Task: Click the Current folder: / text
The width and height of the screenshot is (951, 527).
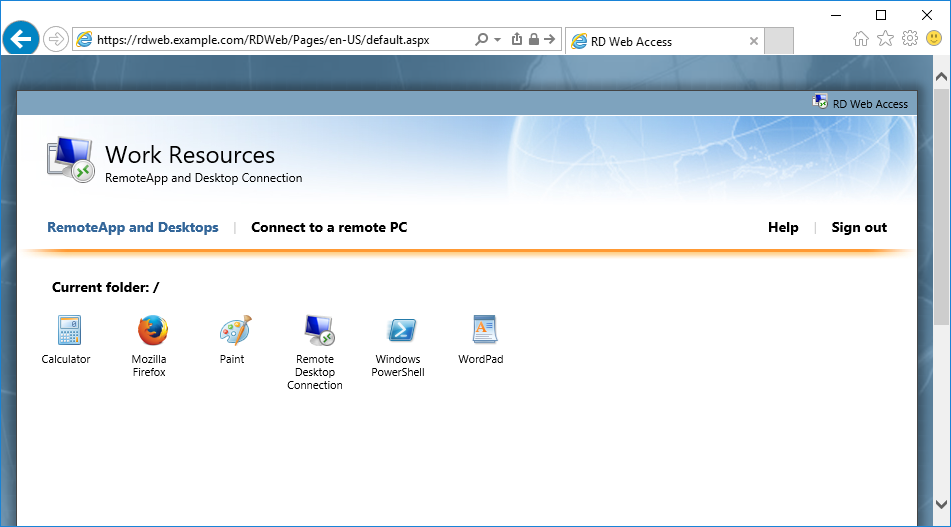Action: pyautogui.click(x=106, y=287)
